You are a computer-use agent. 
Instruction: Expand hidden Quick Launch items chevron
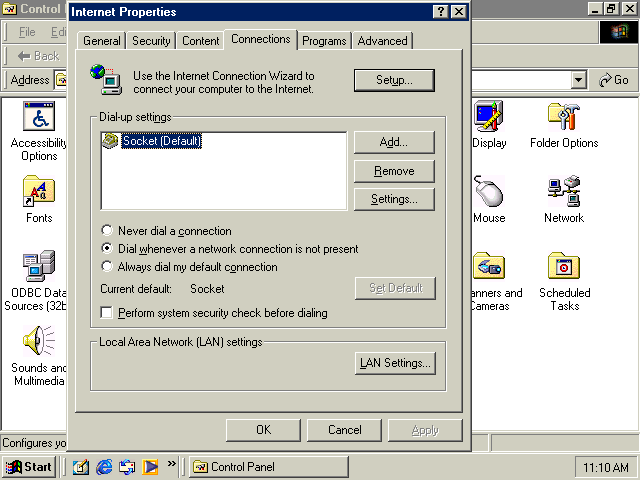click(172, 463)
